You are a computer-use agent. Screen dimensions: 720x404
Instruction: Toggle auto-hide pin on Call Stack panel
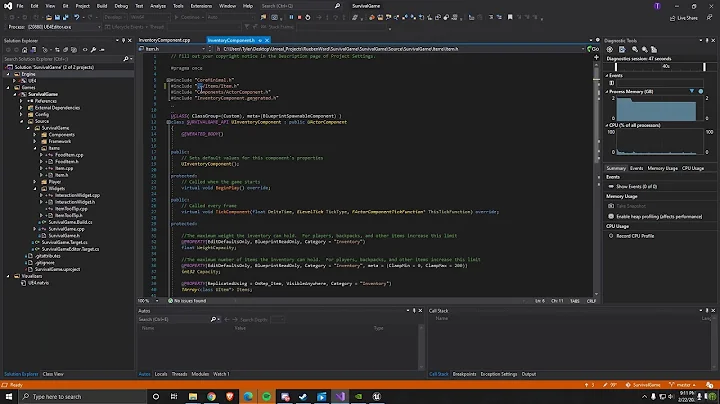pos(707,311)
